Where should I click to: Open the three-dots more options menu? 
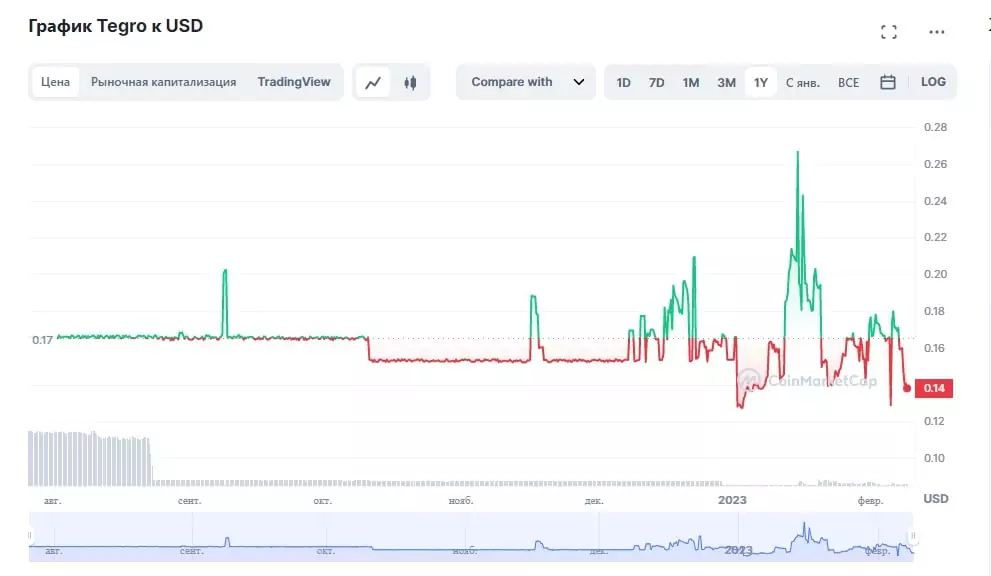[x=936, y=32]
